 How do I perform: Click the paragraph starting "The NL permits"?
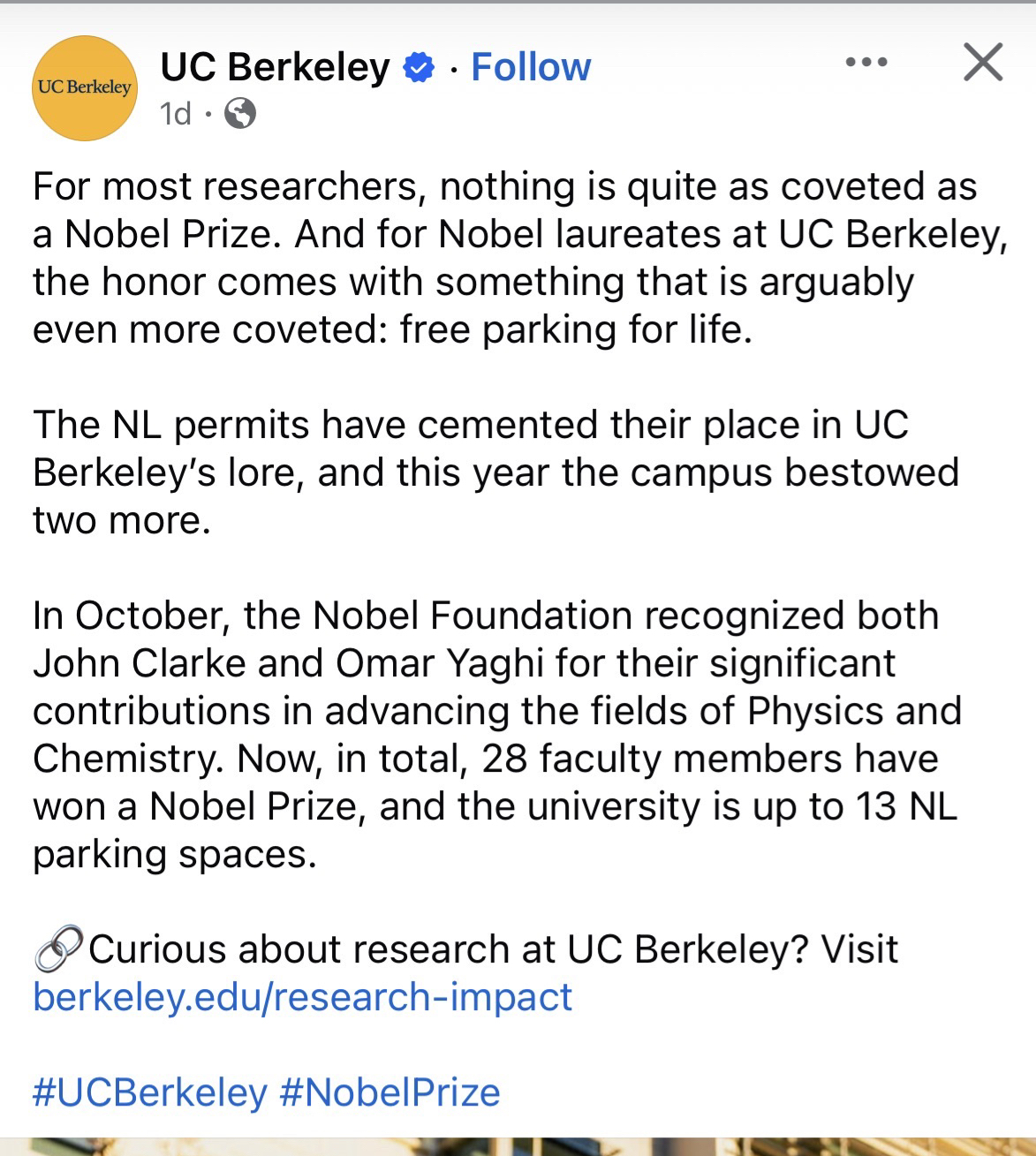click(x=495, y=472)
